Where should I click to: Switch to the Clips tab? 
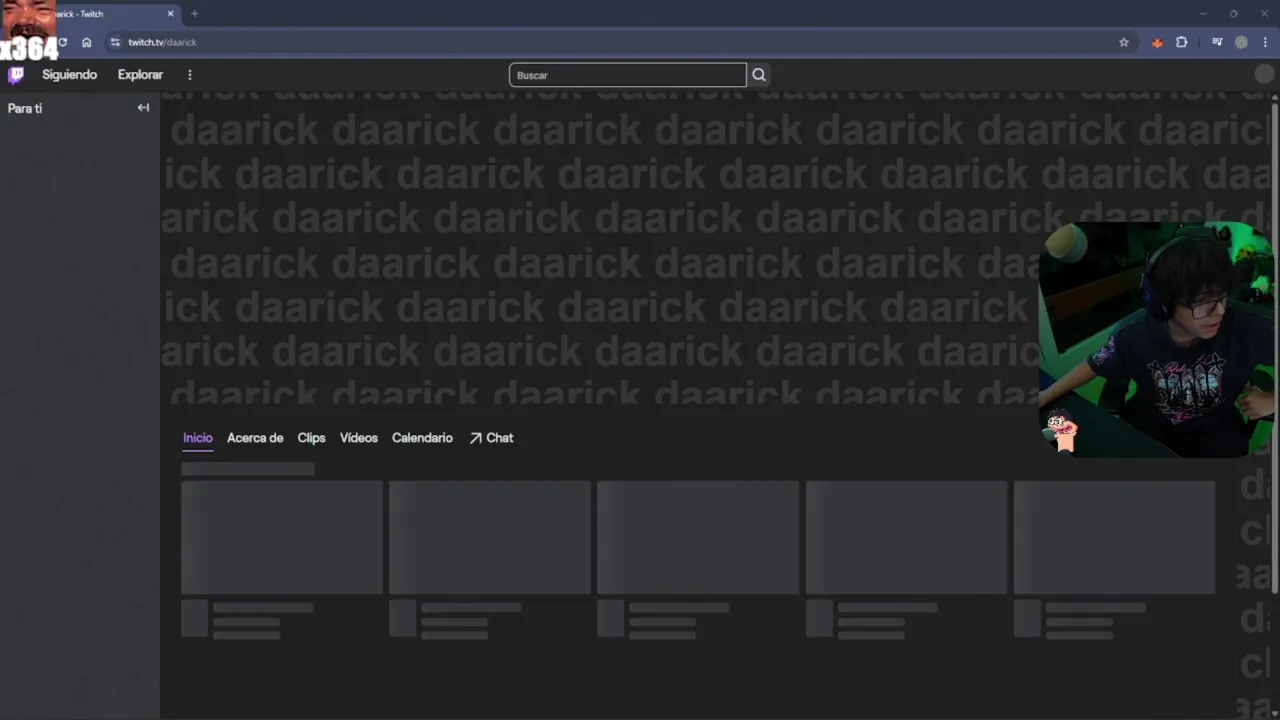click(311, 438)
